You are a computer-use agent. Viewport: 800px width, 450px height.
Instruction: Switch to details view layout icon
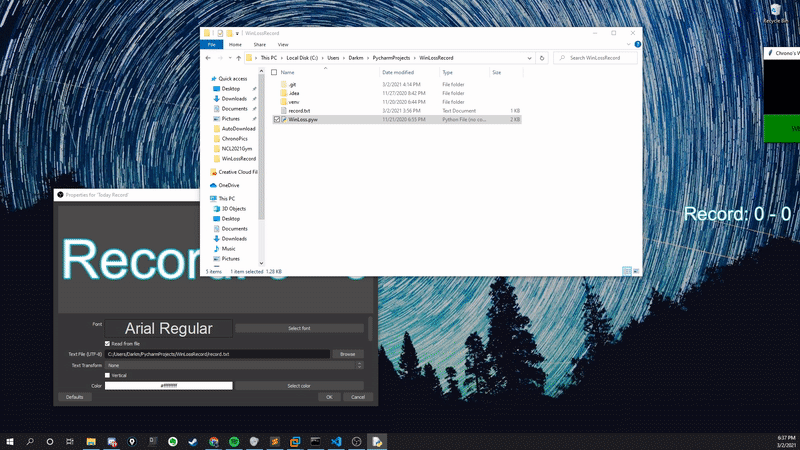coord(627,271)
